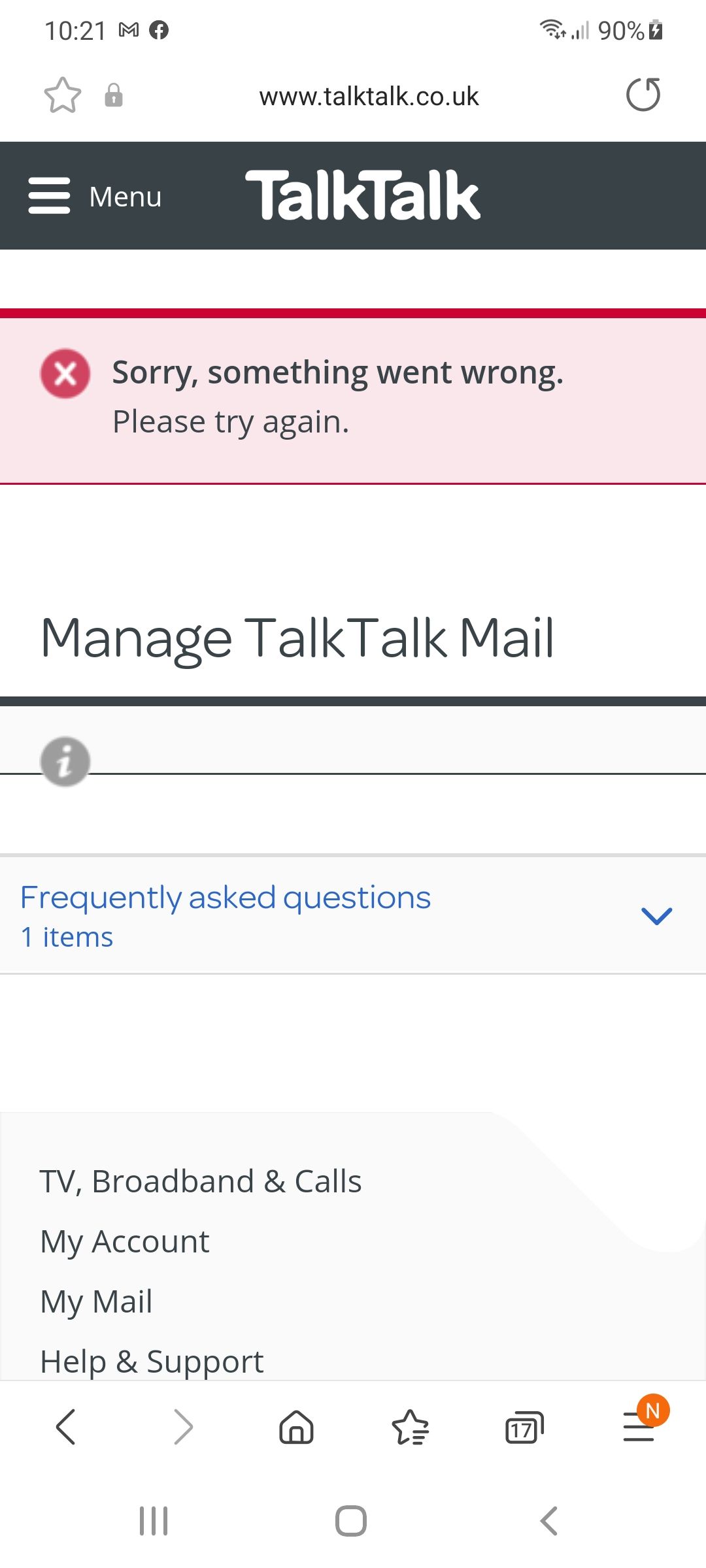
Task: Click the TV, Broadband & Calls link
Action: click(201, 1180)
